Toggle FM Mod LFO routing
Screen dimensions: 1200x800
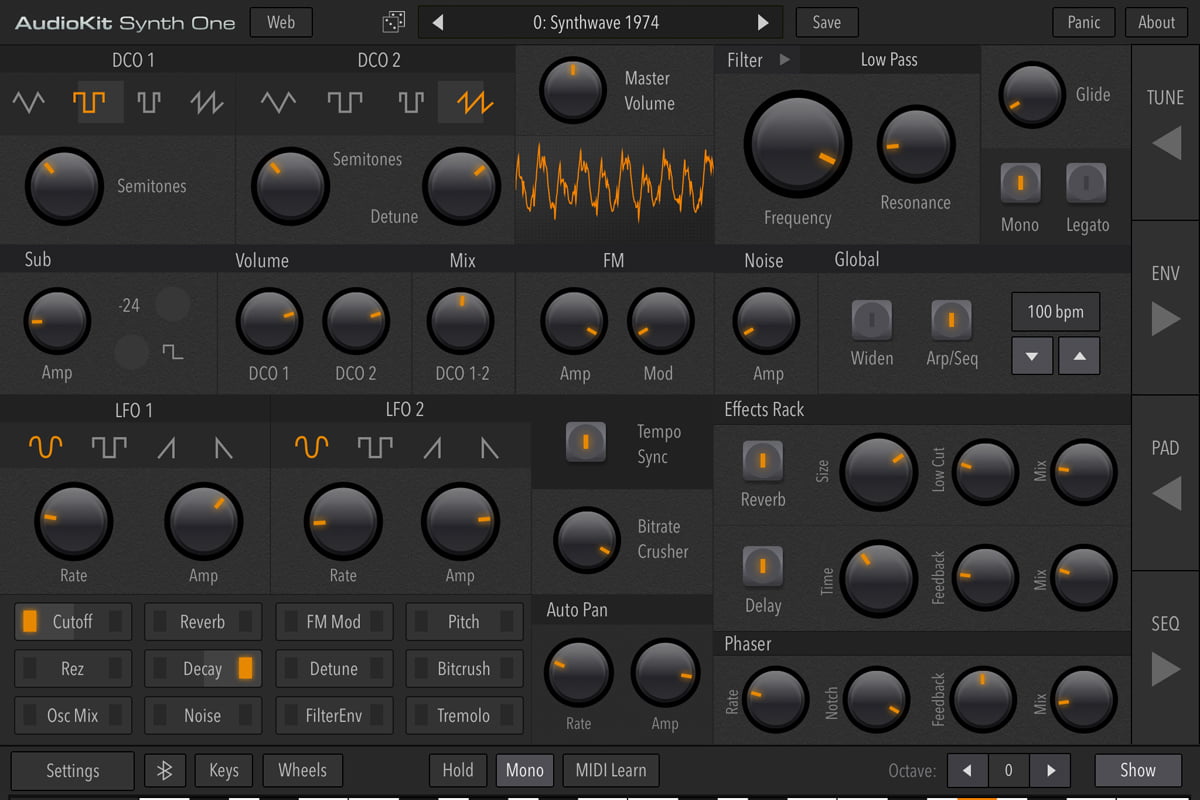pos(334,621)
